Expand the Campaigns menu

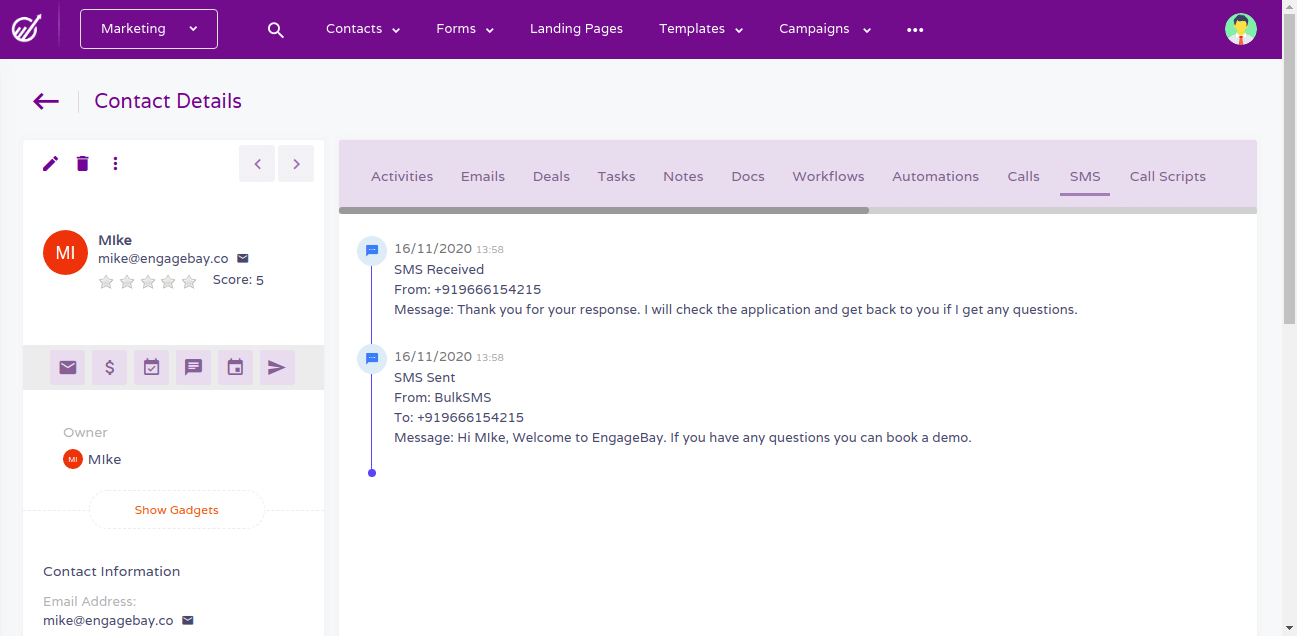(x=825, y=29)
